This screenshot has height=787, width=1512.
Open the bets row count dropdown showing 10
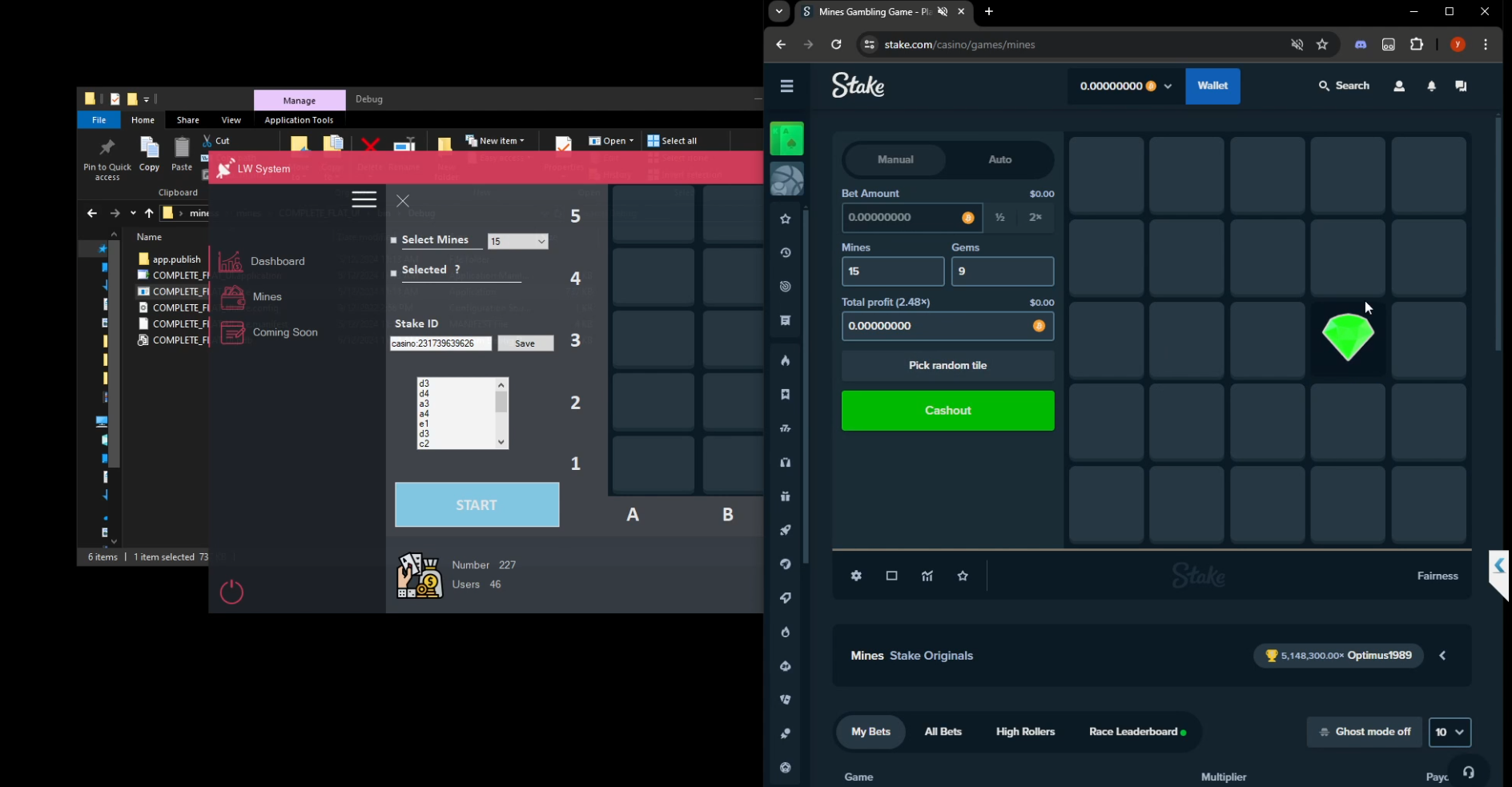1450,732
